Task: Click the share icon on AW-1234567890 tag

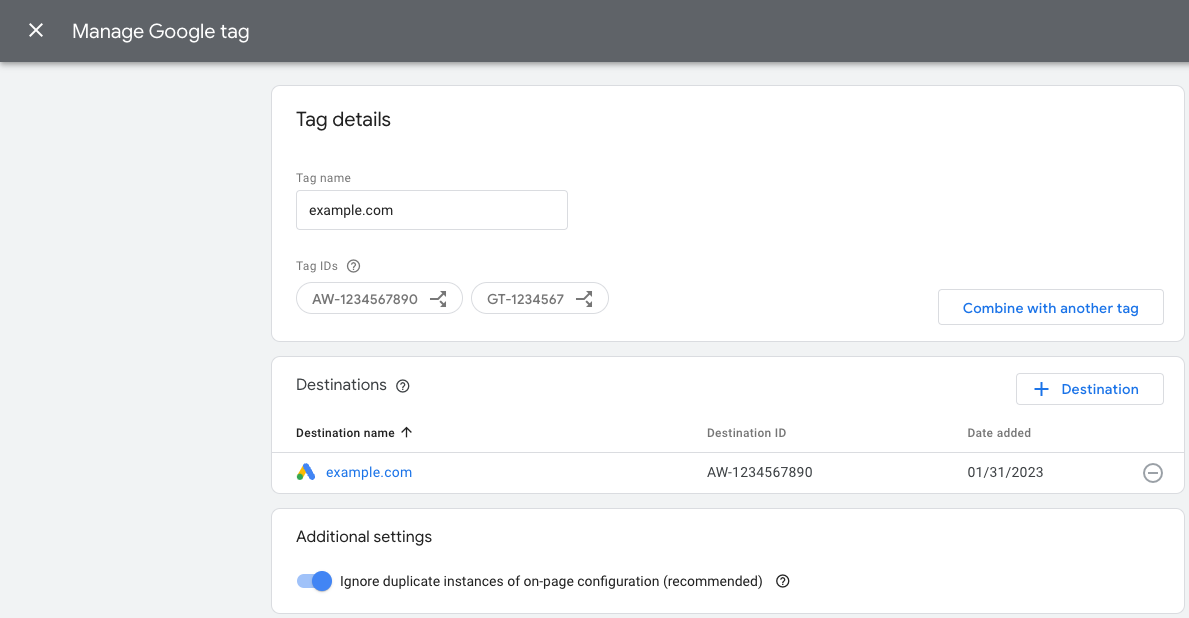Action: [x=438, y=297]
